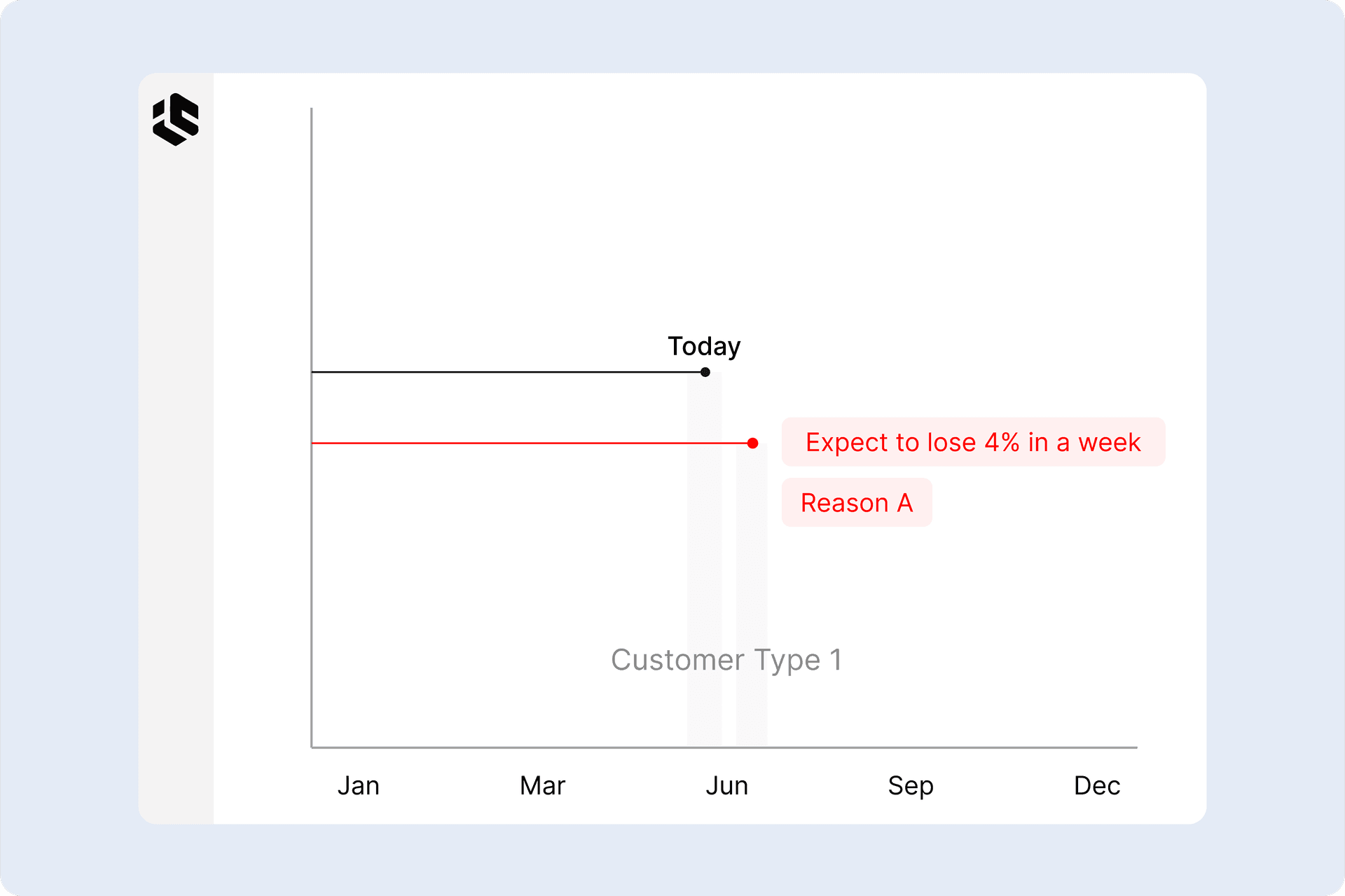
Task: Click the red forecast data point
Action: click(x=752, y=443)
